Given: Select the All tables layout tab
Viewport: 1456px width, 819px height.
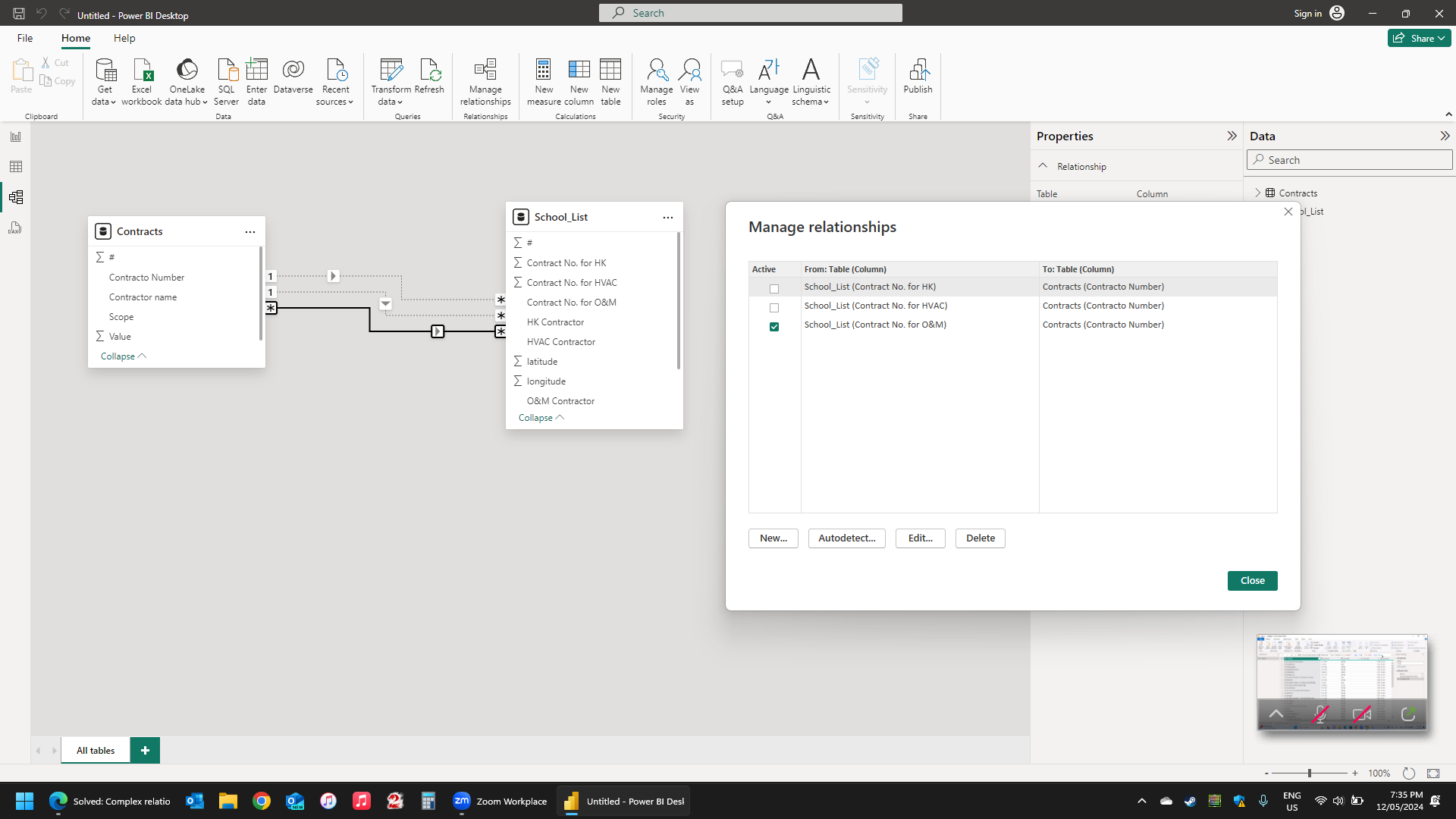Looking at the screenshot, I should pyautogui.click(x=96, y=751).
